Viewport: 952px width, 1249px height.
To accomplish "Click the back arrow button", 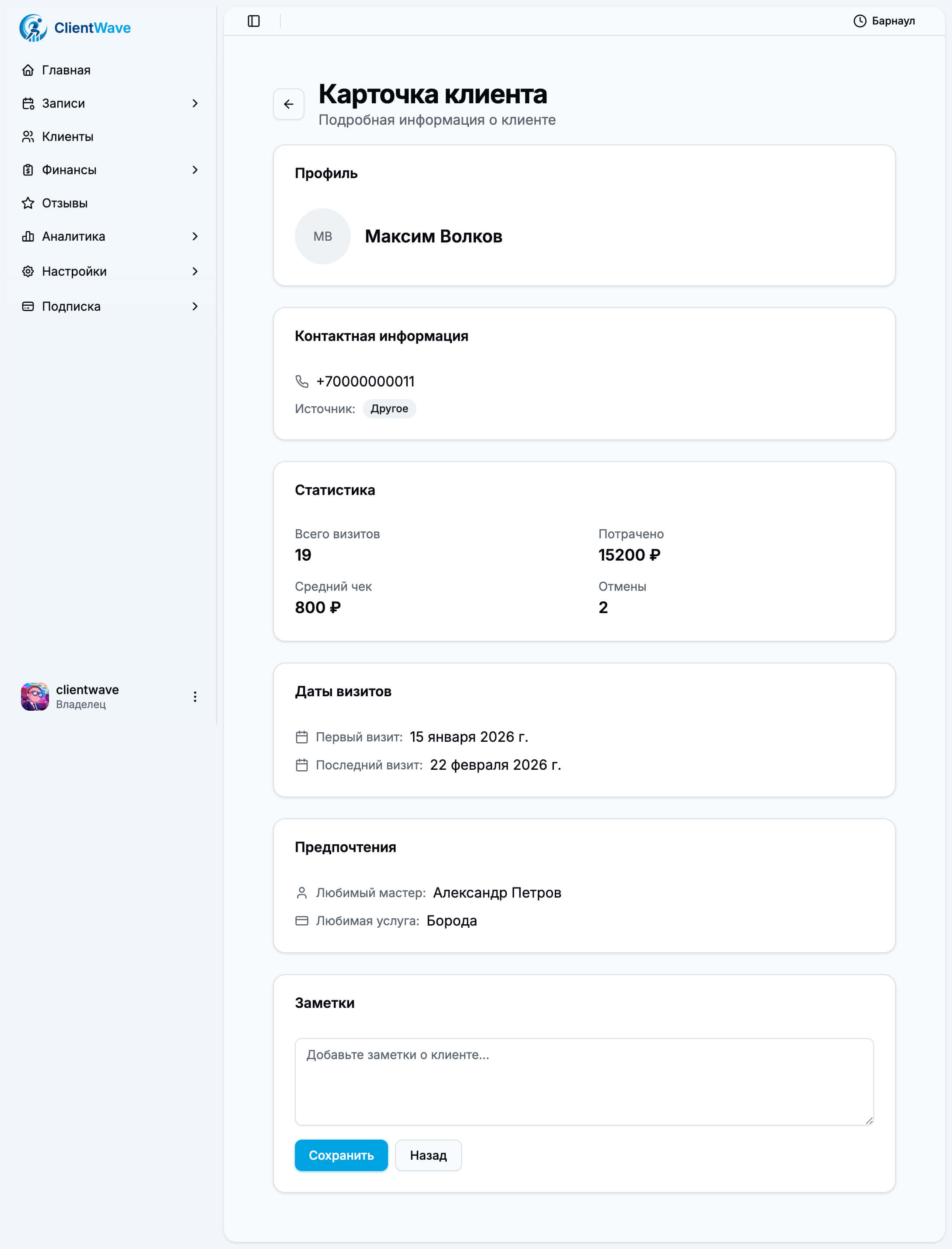I will pos(288,104).
